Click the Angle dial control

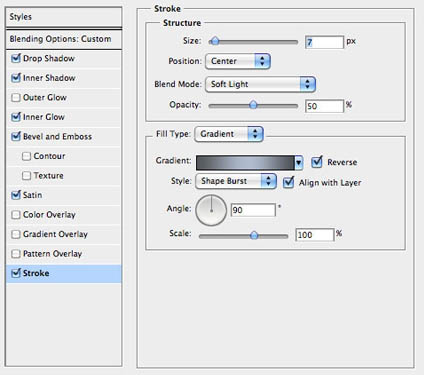click(x=211, y=210)
